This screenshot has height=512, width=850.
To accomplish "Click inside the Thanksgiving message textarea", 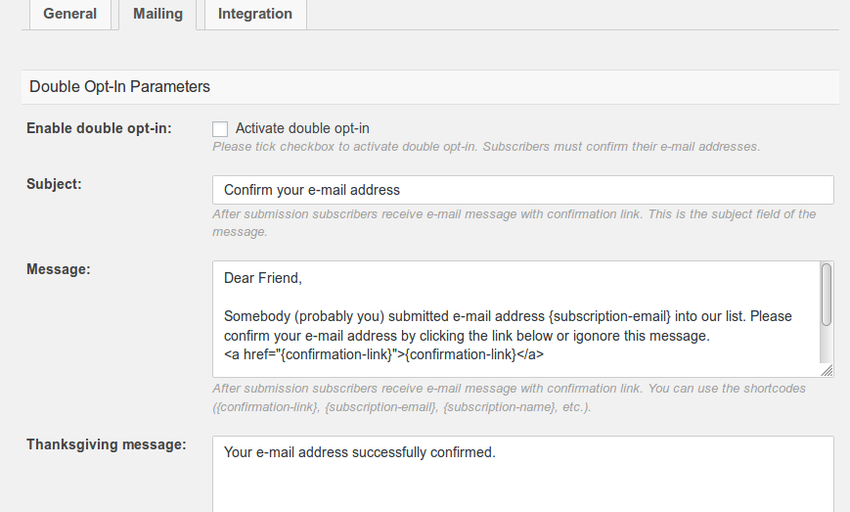I will pyautogui.click(x=523, y=474).
